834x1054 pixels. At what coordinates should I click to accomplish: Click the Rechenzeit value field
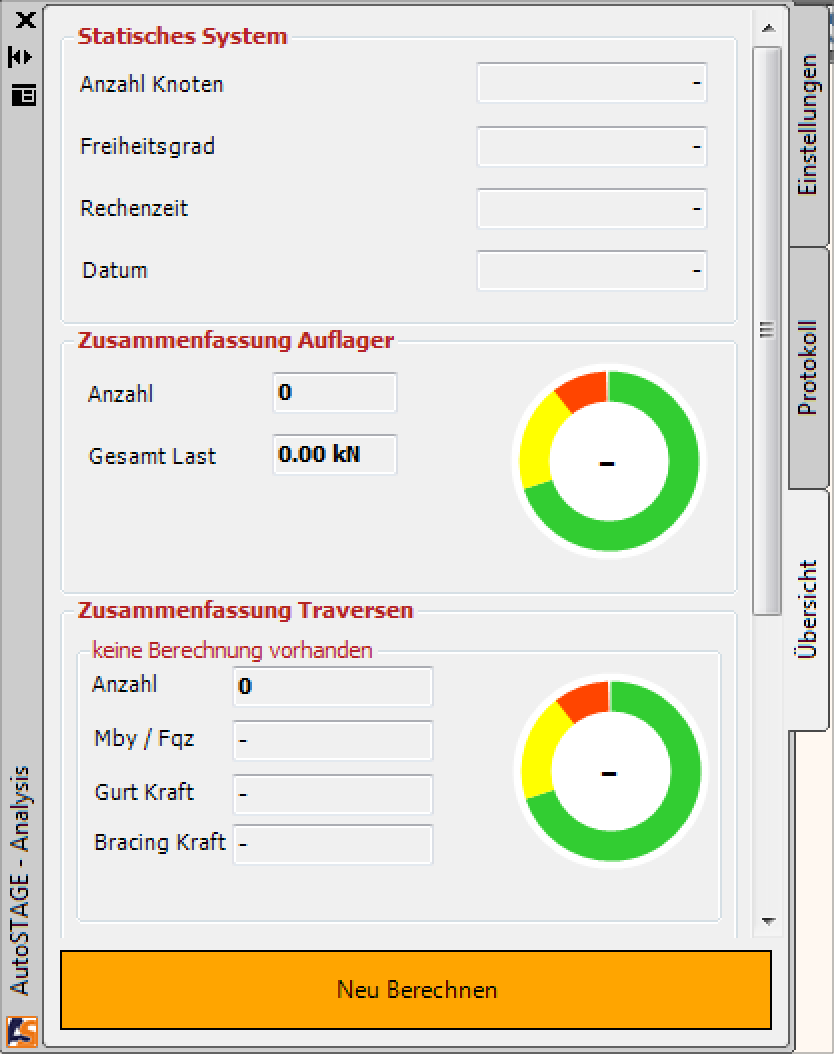[x=592, y=209]
